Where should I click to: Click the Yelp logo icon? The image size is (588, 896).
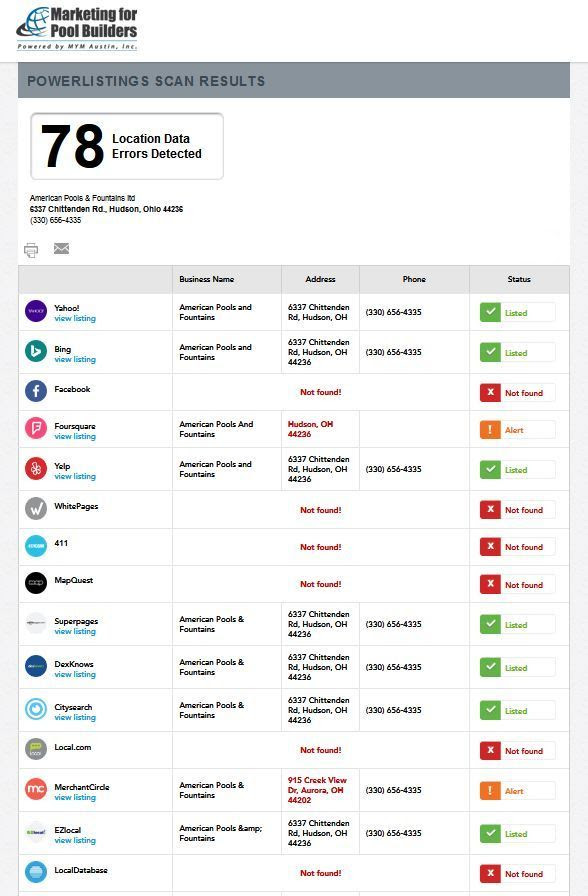36,469
